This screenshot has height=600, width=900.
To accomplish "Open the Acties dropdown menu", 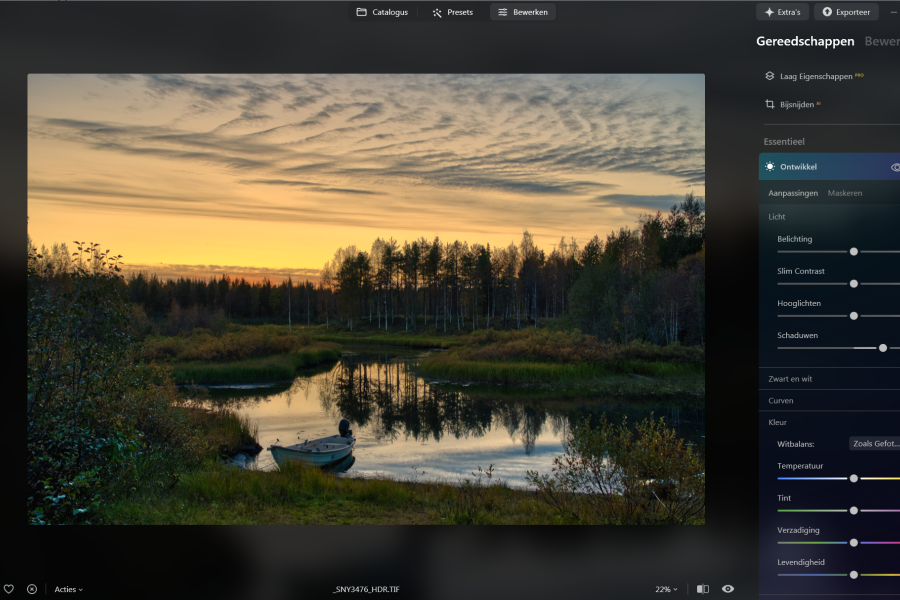I will 69,589.
